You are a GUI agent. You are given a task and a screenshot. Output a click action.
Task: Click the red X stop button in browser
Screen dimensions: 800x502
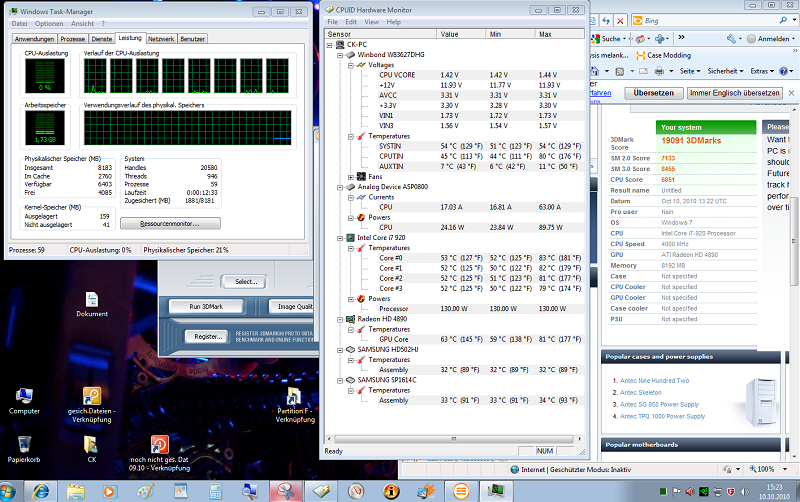[x=620, y=21]
